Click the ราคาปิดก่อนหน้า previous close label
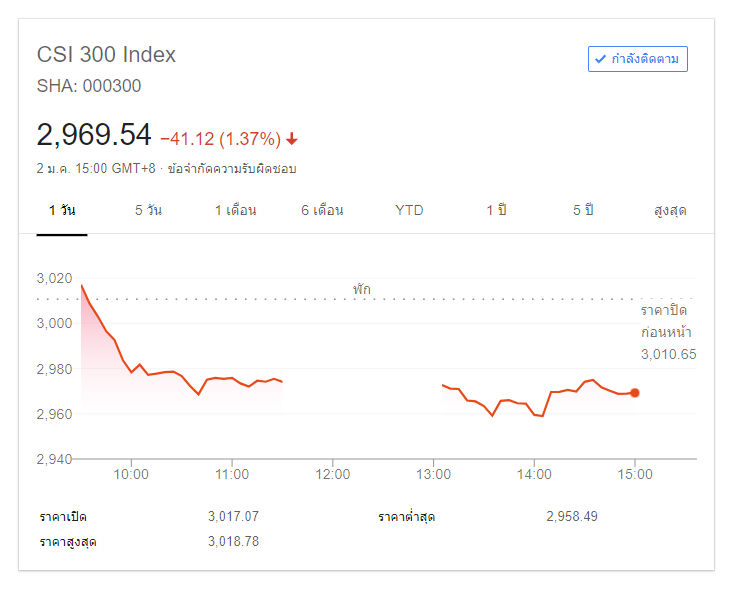732x592 pixels. [x=668, y=321]
